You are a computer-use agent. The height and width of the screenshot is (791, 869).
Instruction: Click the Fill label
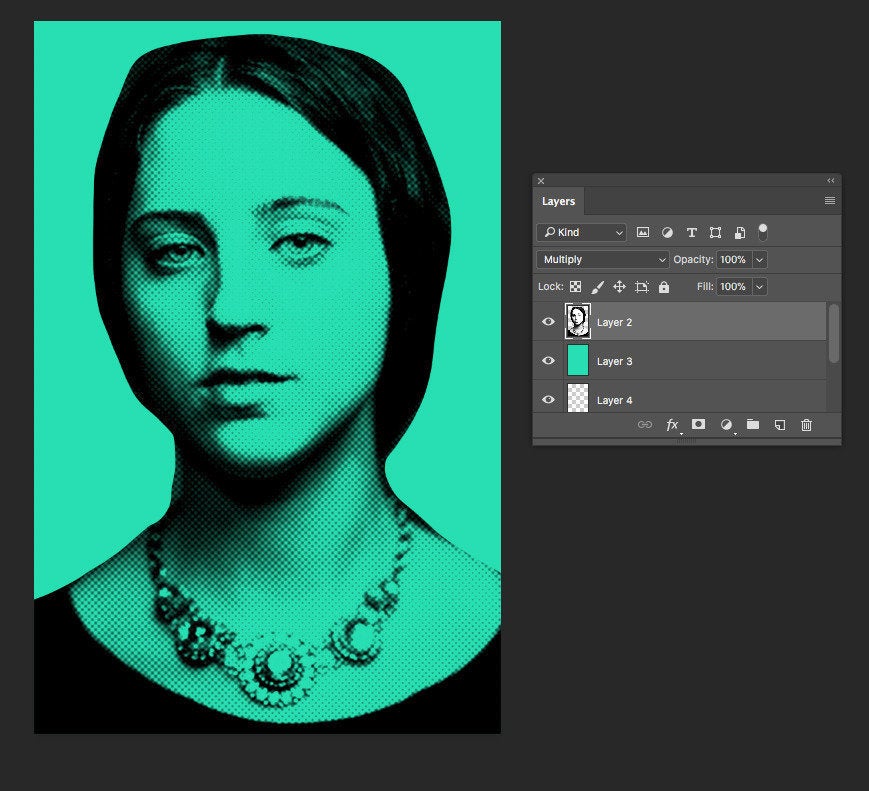705,287
